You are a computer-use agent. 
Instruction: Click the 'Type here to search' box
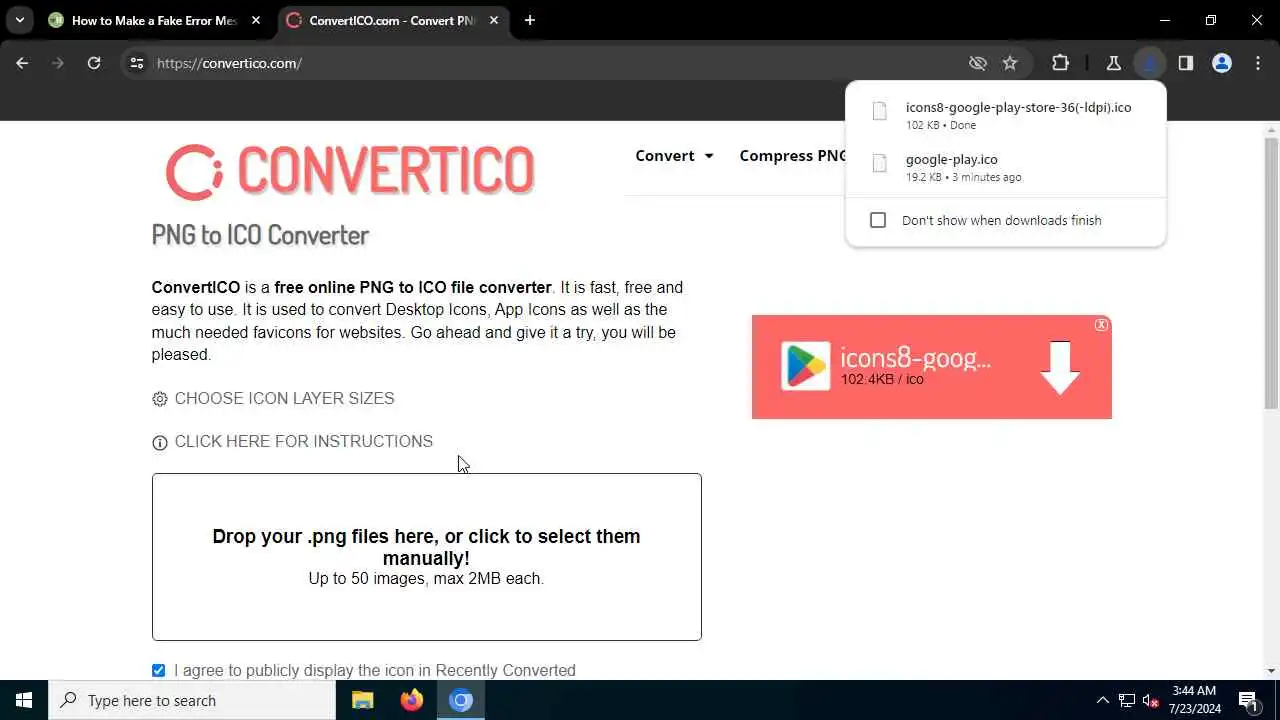(192, 700)
